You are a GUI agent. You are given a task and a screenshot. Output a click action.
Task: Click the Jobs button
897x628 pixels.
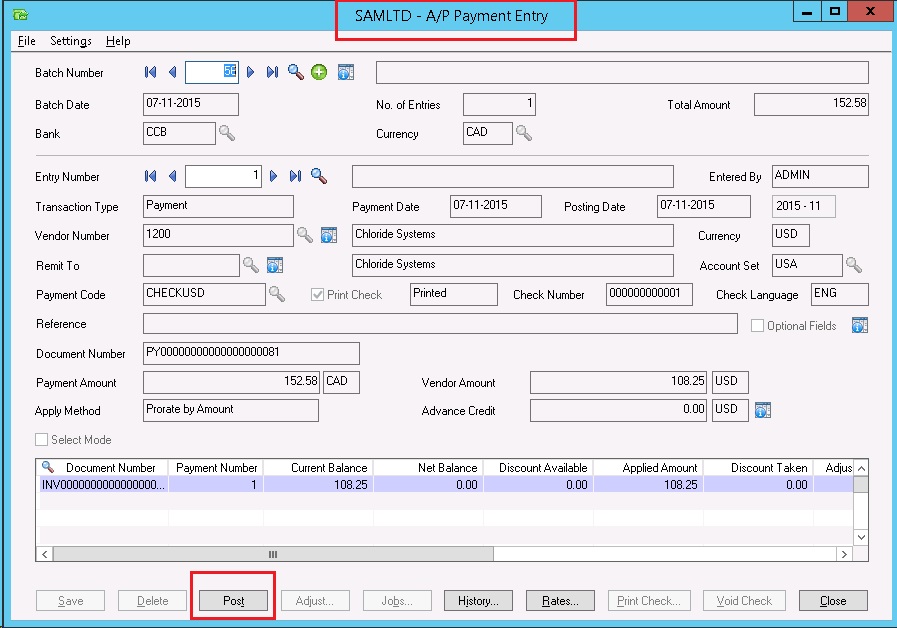tap(397, 601)
